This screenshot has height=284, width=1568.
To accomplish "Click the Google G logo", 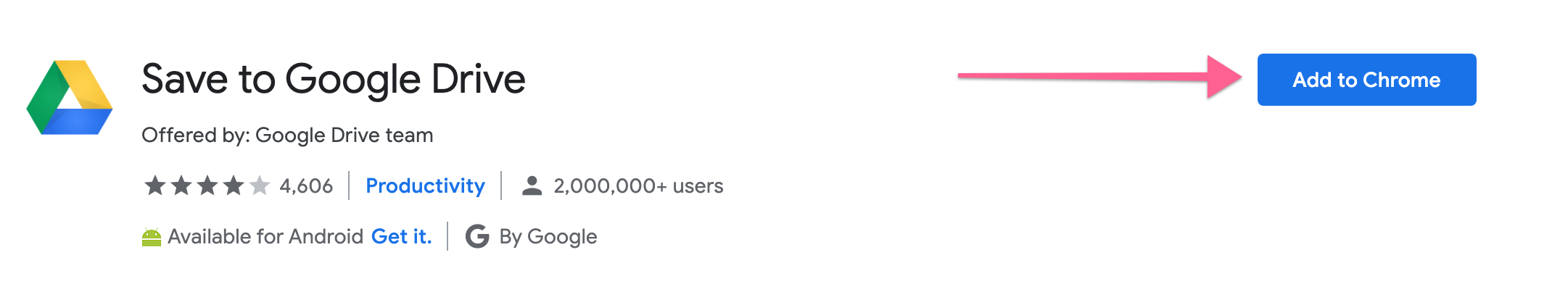I will [477, 236].
